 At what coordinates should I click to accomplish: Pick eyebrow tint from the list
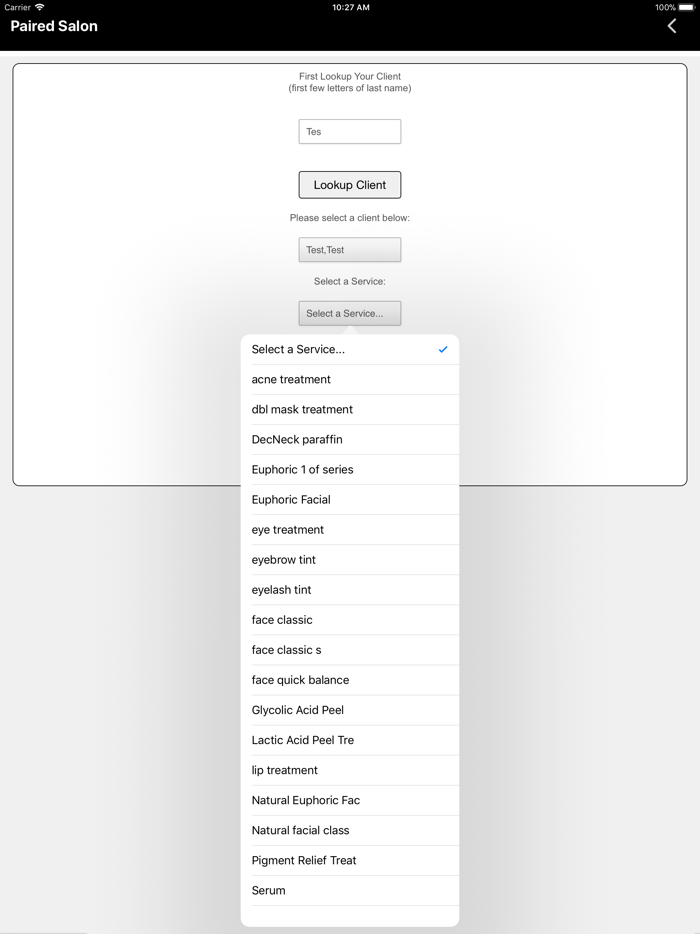349,560
